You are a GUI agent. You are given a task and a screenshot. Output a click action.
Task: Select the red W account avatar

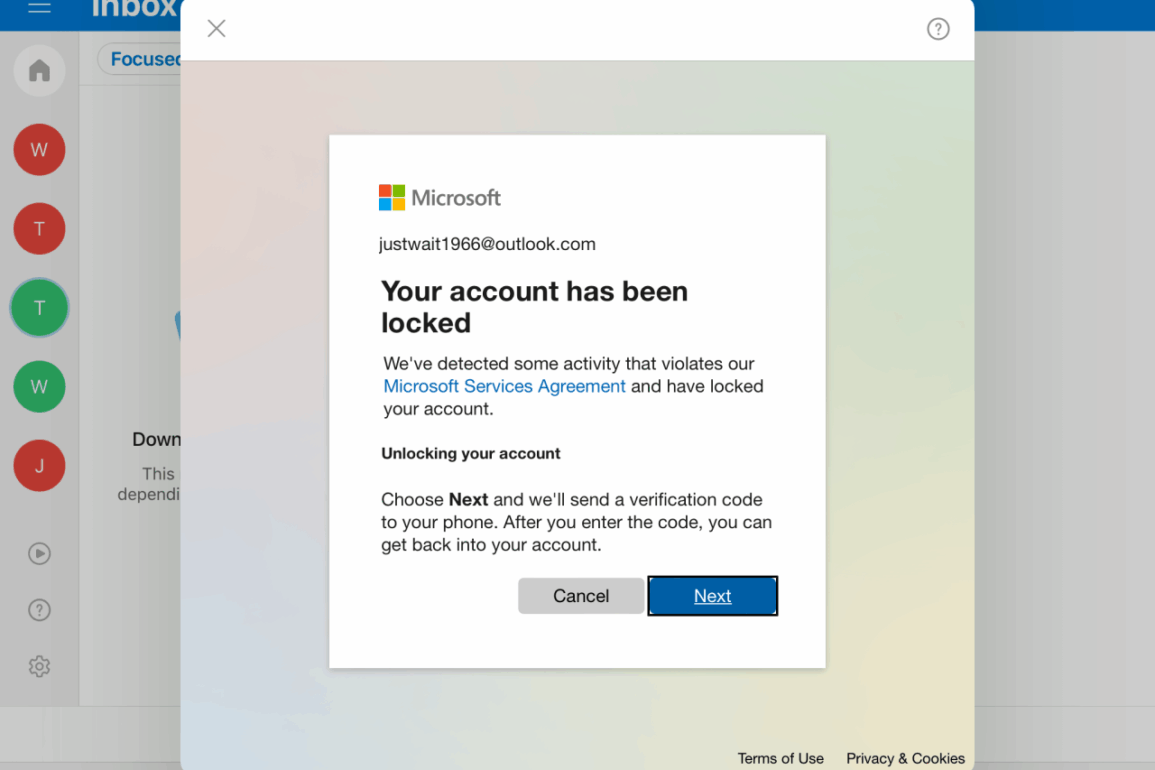[x=39, y=150]
